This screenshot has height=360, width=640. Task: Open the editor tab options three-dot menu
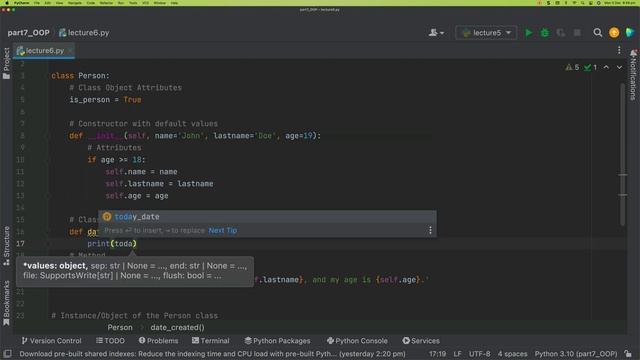click(x=619, y=50)
